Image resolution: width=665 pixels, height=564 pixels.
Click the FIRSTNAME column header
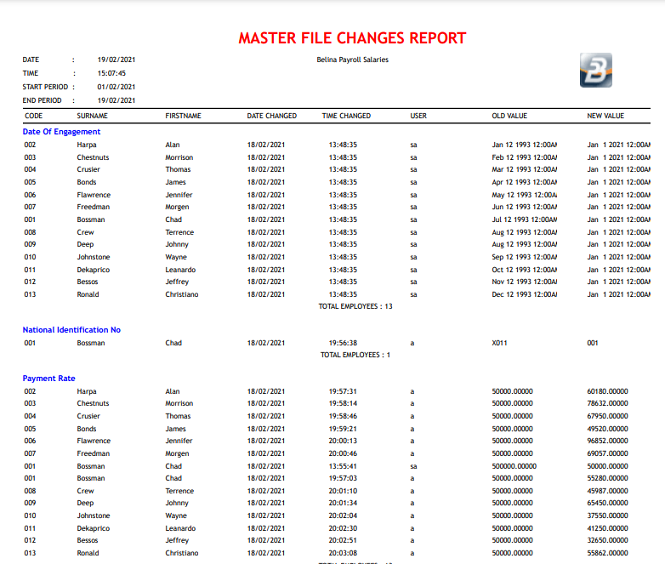[x=183, y=116]
